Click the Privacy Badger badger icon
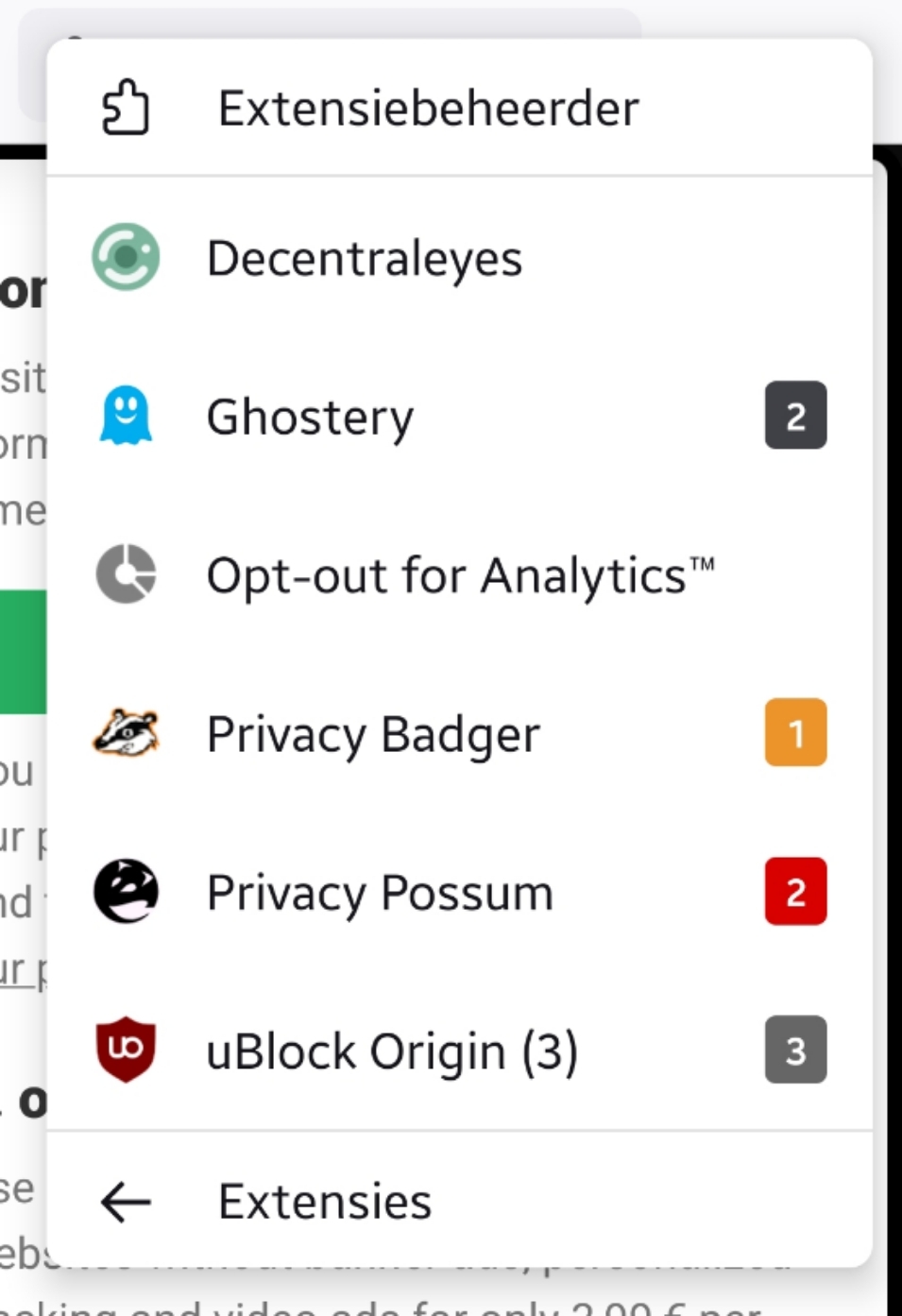 click(x=126, y=733)
